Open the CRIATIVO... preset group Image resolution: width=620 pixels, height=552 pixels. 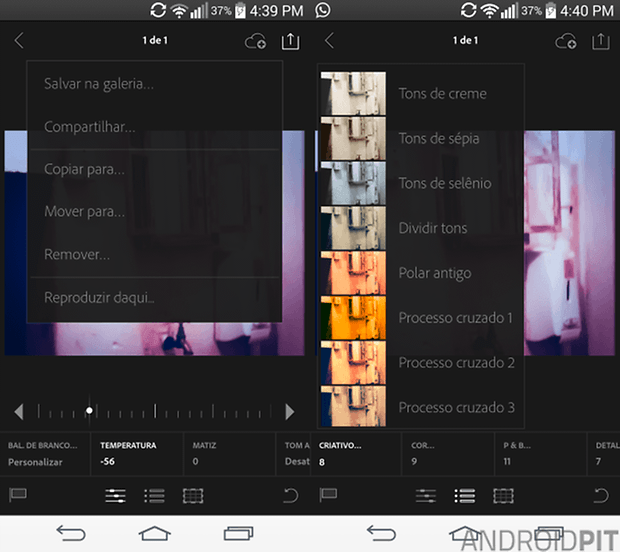356,454
